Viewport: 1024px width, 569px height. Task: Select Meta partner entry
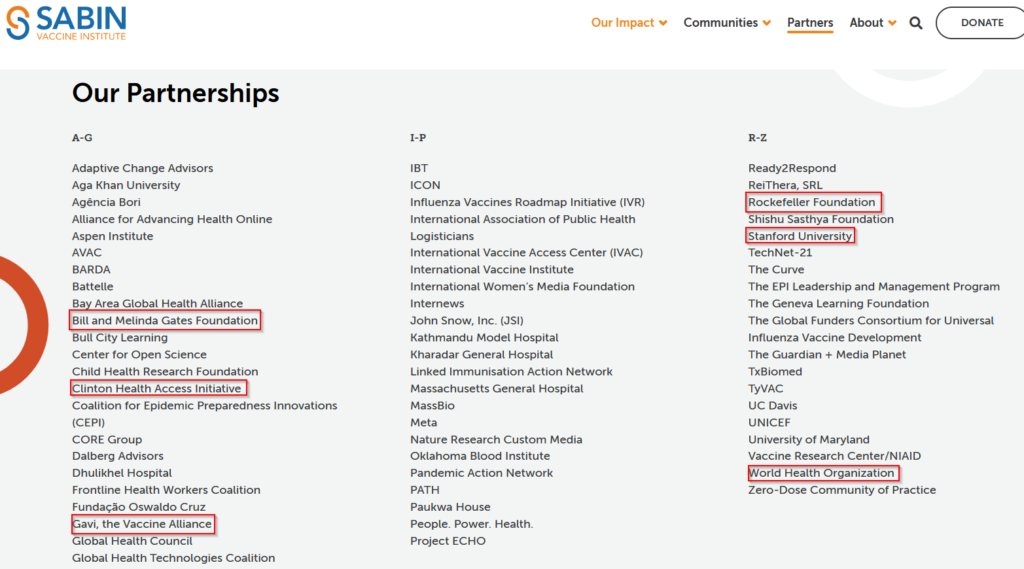pos(423,422)
